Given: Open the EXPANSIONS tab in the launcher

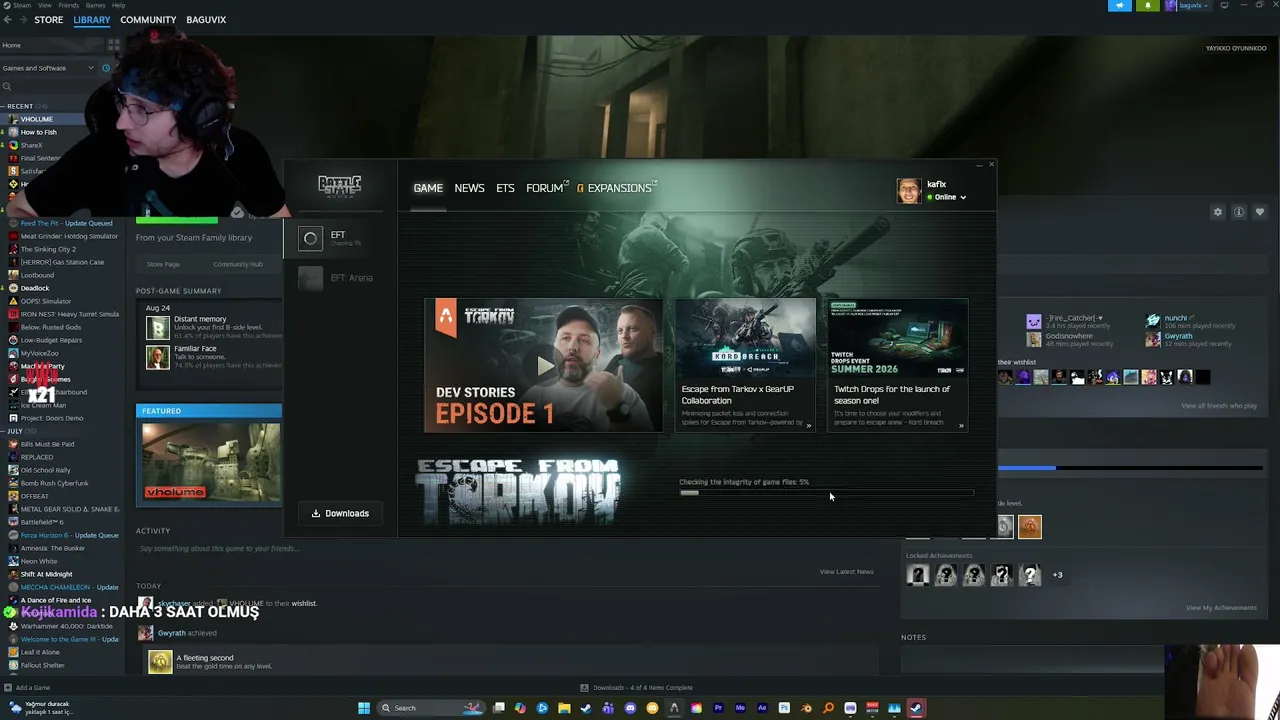Looking at the screenshot, I should coord(617,188).
